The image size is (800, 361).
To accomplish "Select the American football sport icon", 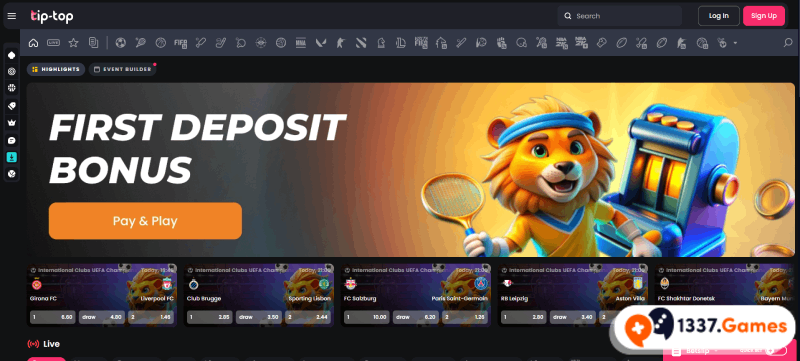I will [621, 43].
